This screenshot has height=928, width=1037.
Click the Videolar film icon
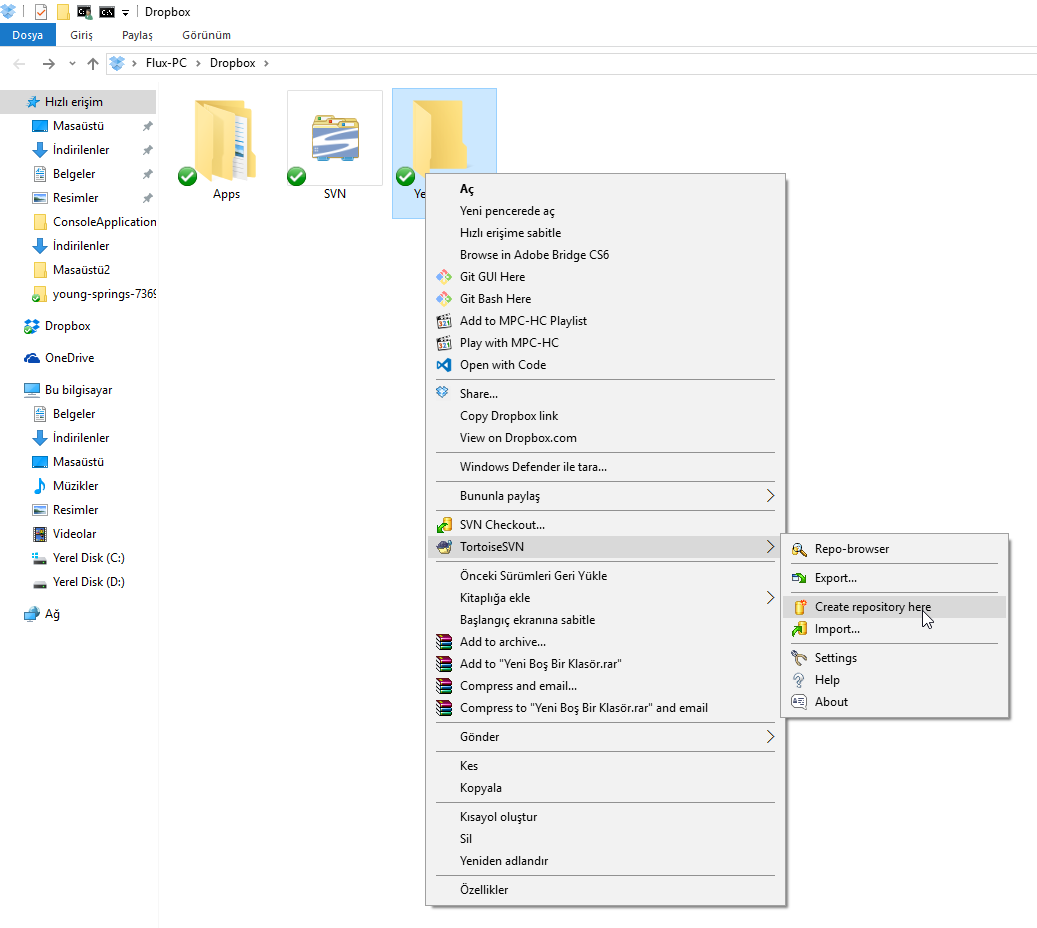pyautogui.click(x=40, y=534)
